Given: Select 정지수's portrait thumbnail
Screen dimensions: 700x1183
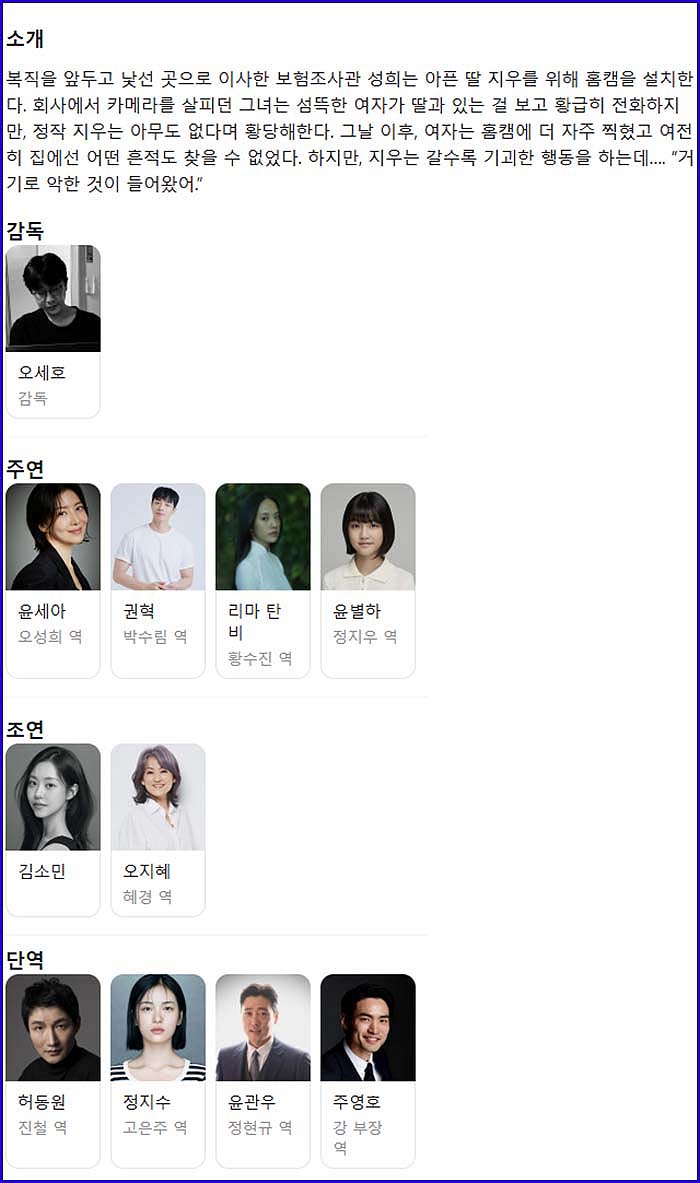Looking at the screenshot, I should click(158, 1028).
